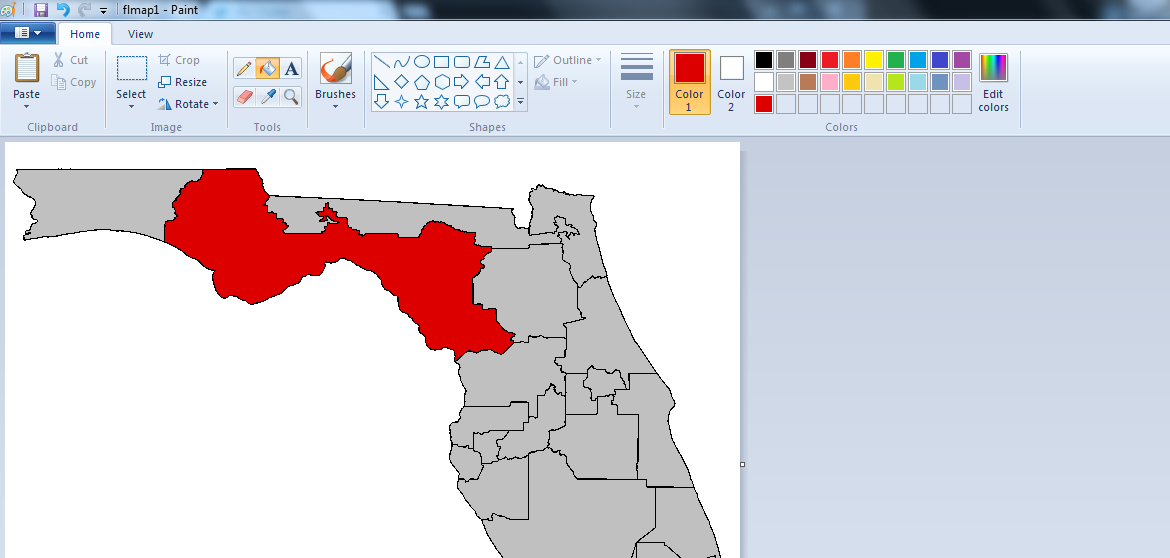1170x558 pixels.
Task: Select the Text tool
Action: [x=291, y=69]
